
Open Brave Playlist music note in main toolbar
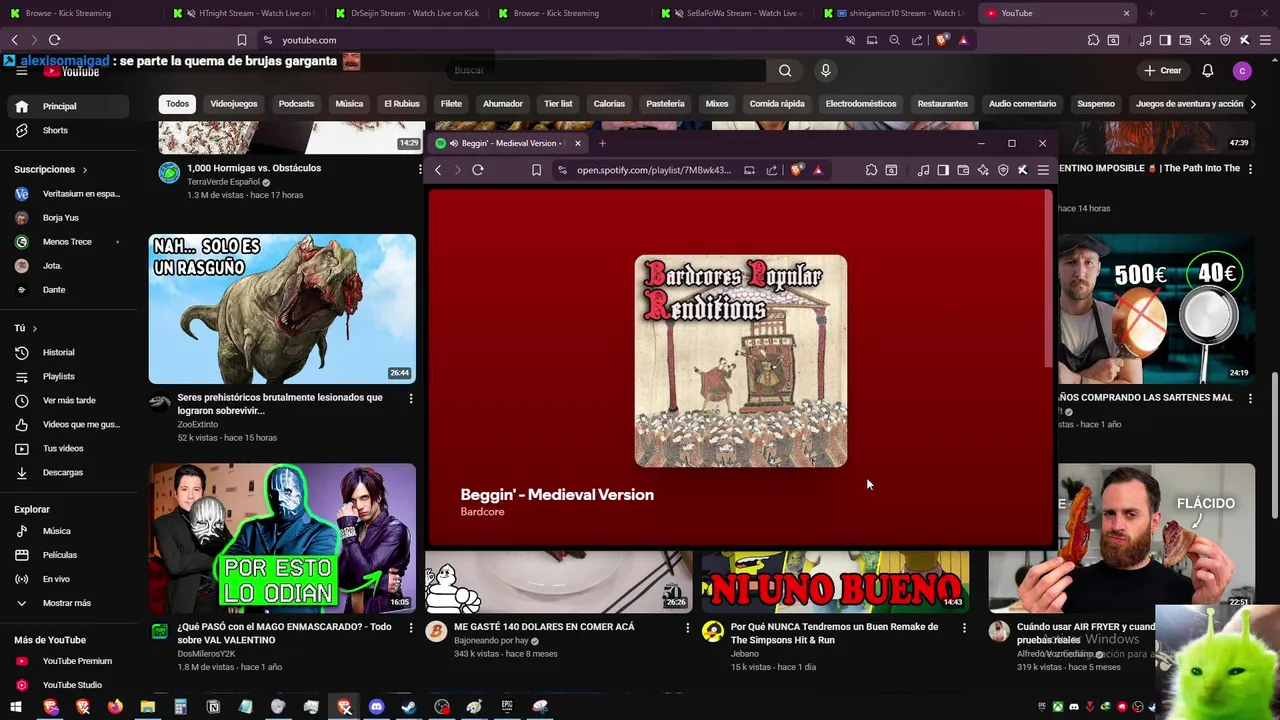(x=1145, y=40)
